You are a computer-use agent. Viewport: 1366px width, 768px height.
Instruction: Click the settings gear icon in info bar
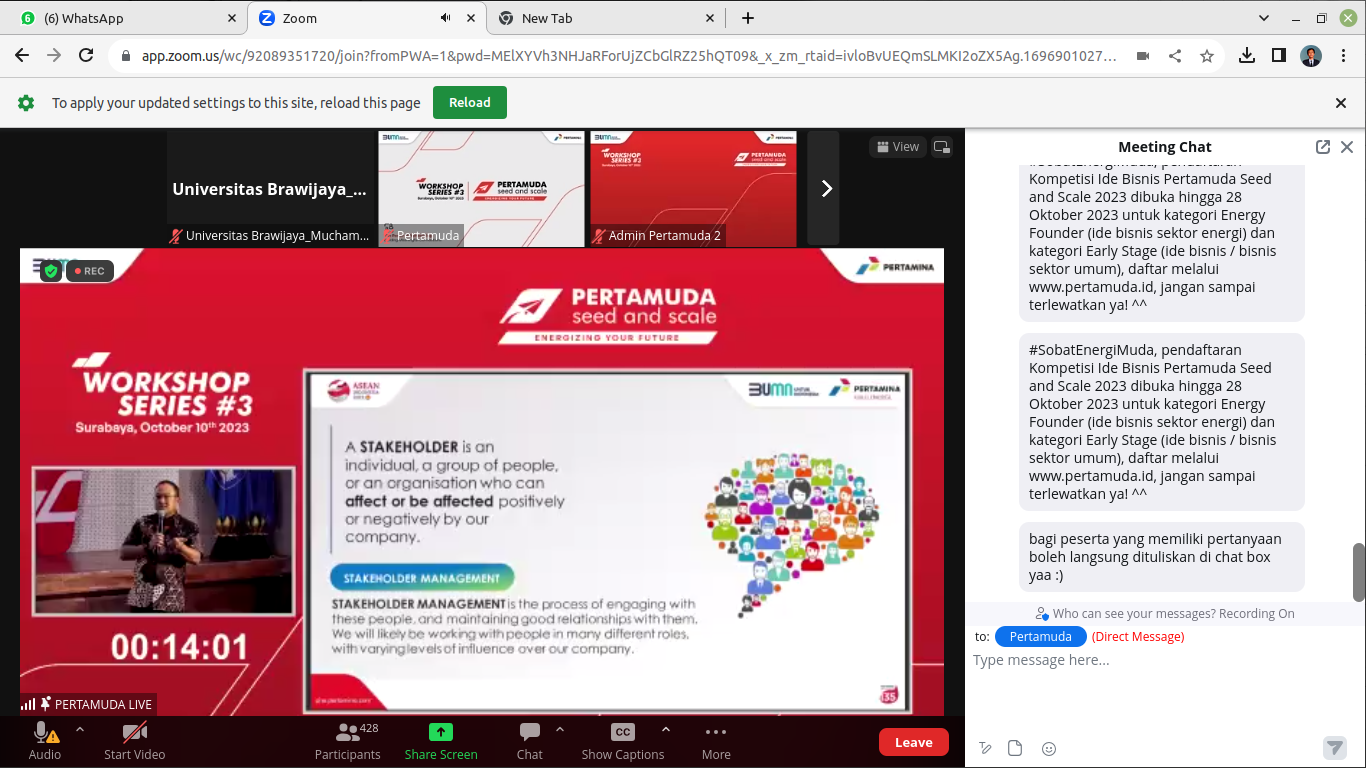(26, 102)
